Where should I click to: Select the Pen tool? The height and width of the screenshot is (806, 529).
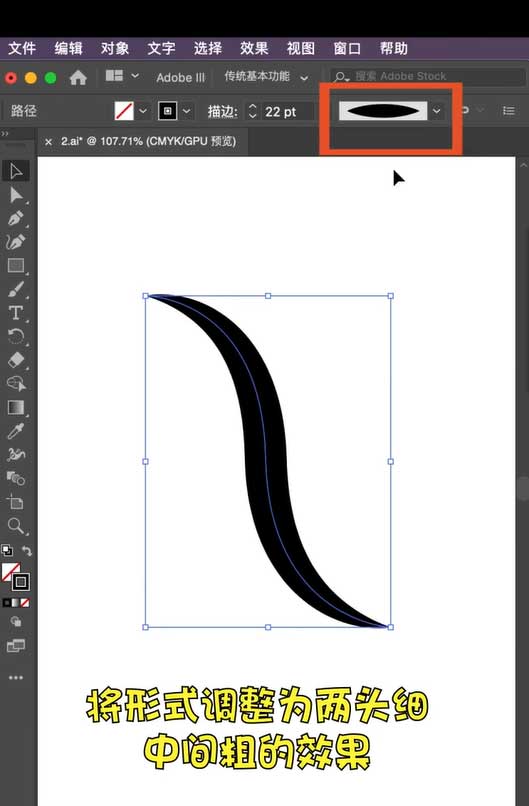pyautogui.click(x=15, y=218)
